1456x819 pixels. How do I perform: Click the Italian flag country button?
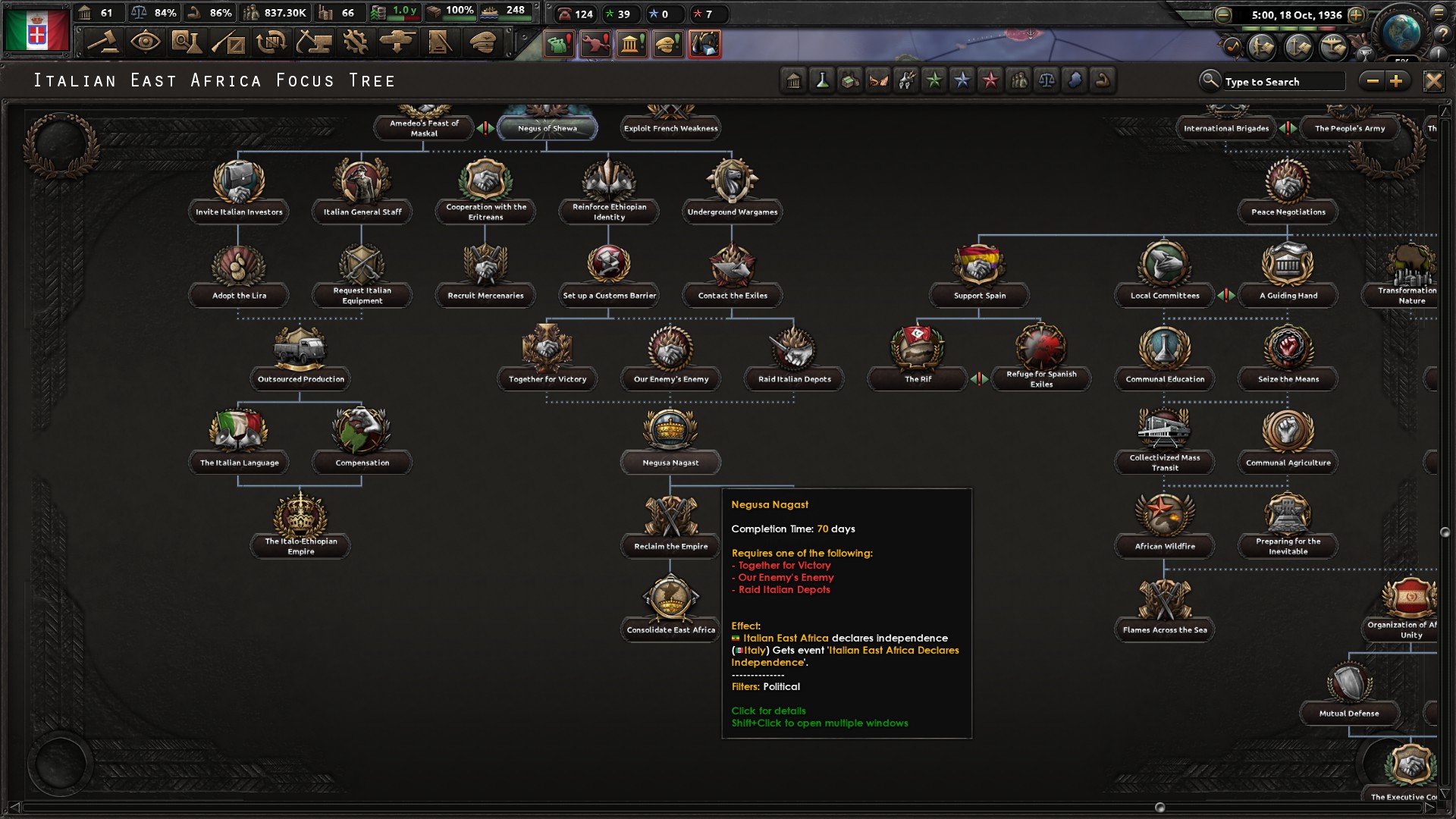[x=36, y=30]
